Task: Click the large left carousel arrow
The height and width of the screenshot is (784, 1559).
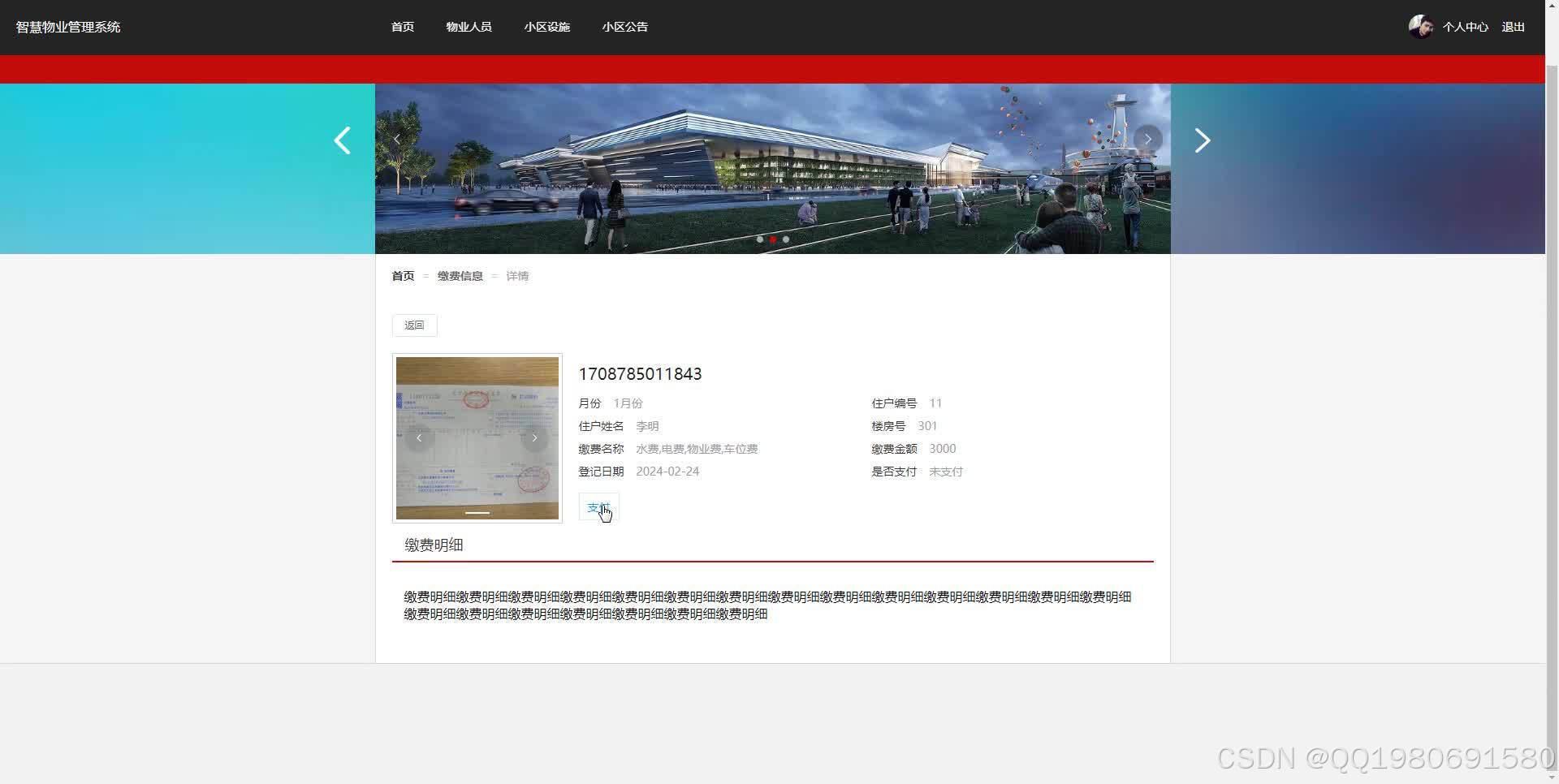Action: pyautogui.click(x=342, y=140)
